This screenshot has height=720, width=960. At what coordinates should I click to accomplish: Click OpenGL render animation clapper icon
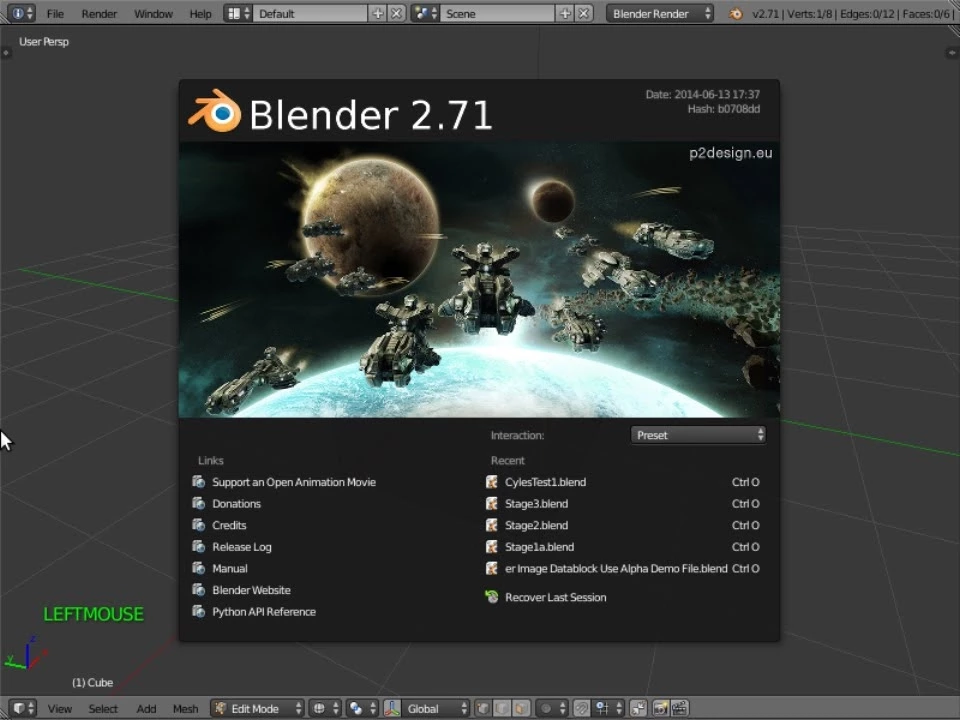(x=680, y=708)
